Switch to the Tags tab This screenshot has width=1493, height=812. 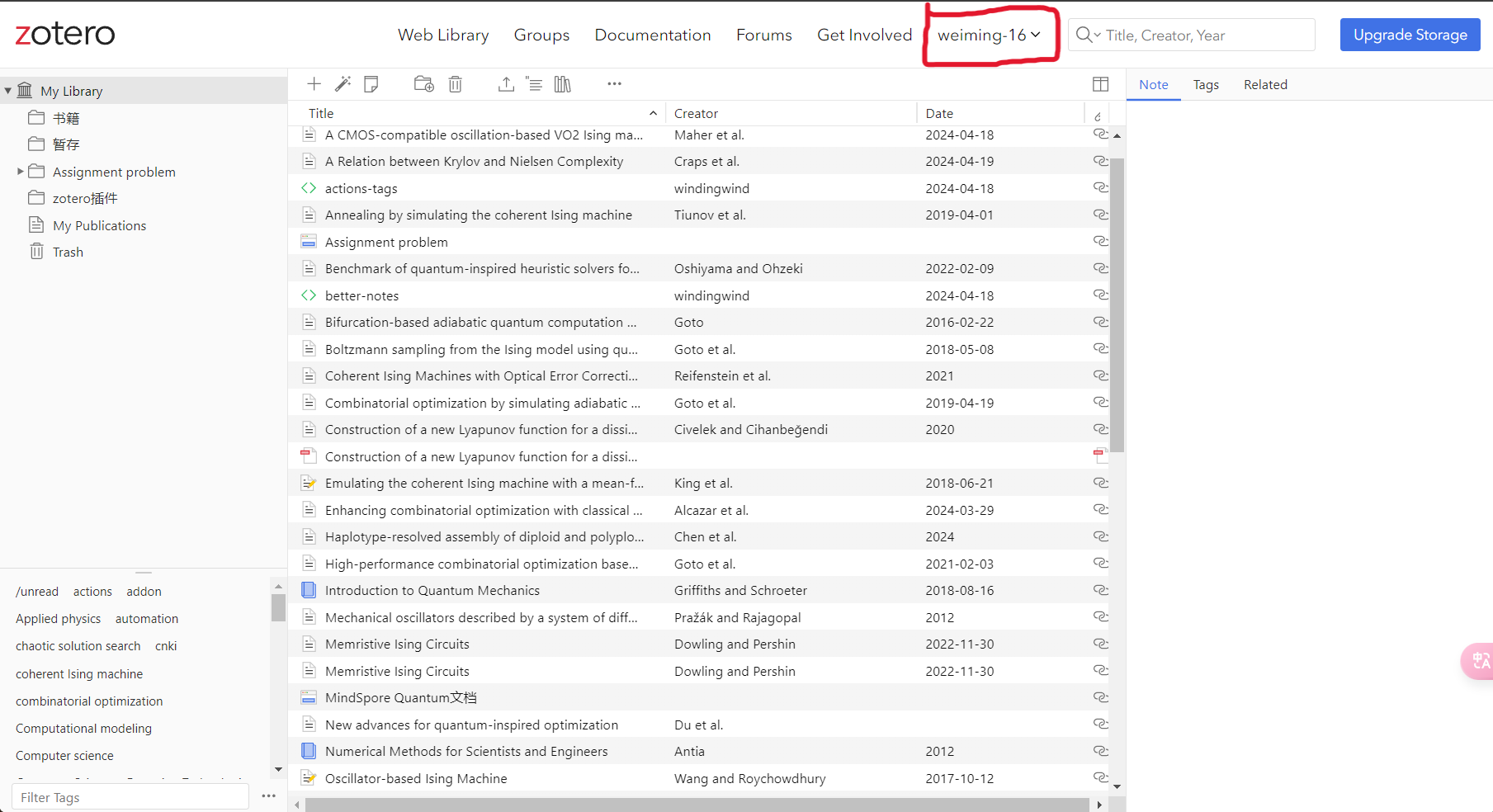1205,85
